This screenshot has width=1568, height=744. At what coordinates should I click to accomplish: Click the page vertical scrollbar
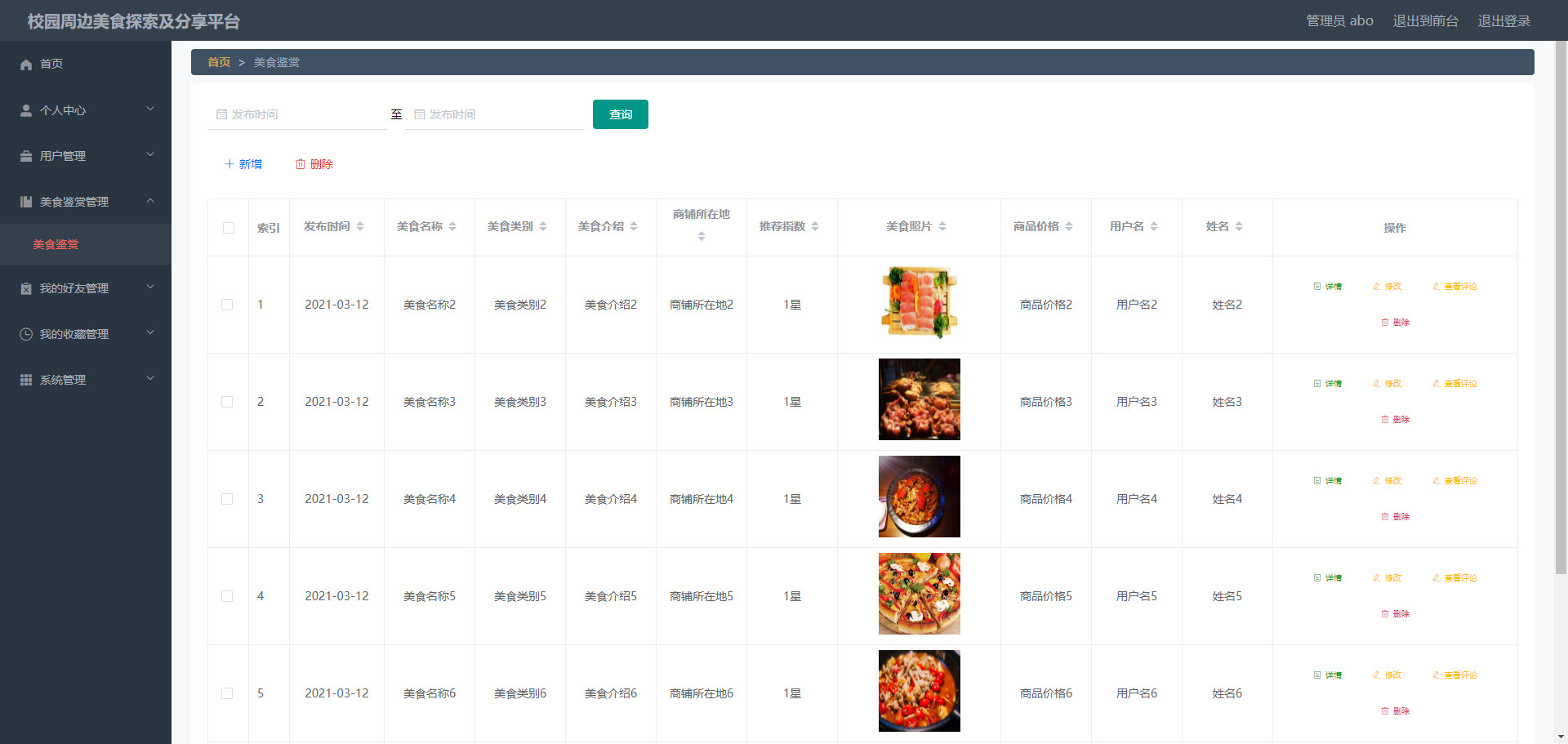1561,306
